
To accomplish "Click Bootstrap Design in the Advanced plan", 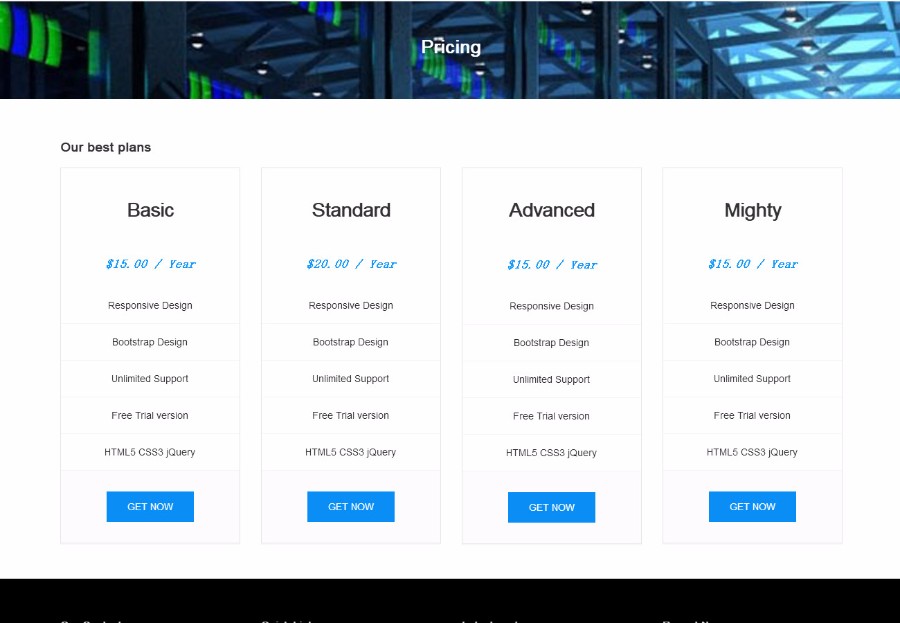I will (552, 343).
